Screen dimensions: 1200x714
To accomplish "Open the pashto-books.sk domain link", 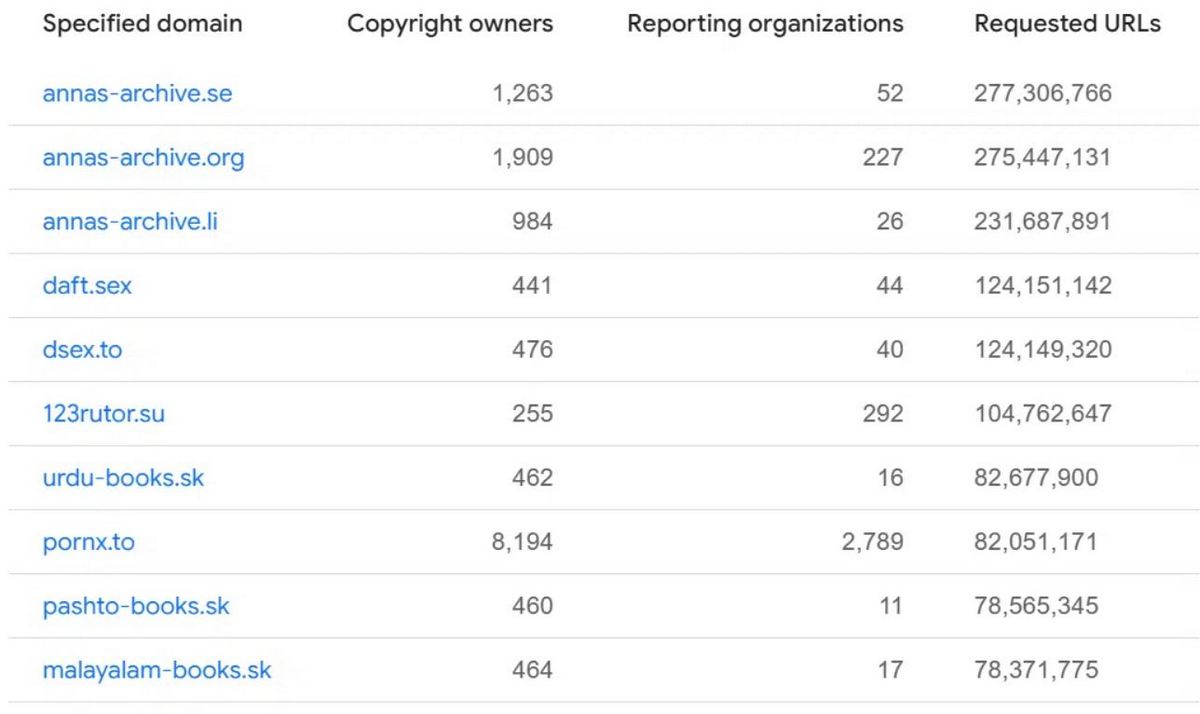I will click(136, 606).
